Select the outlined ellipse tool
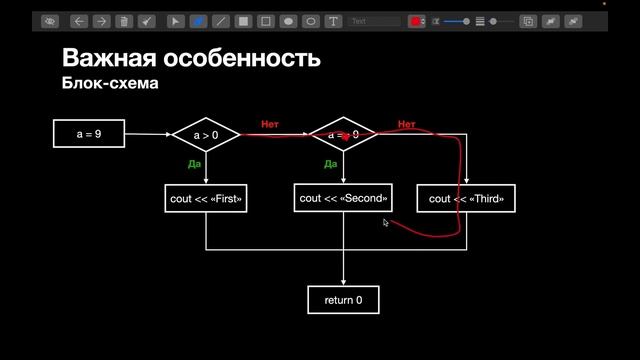Screen dimensions: 640x360 point(311,21)
